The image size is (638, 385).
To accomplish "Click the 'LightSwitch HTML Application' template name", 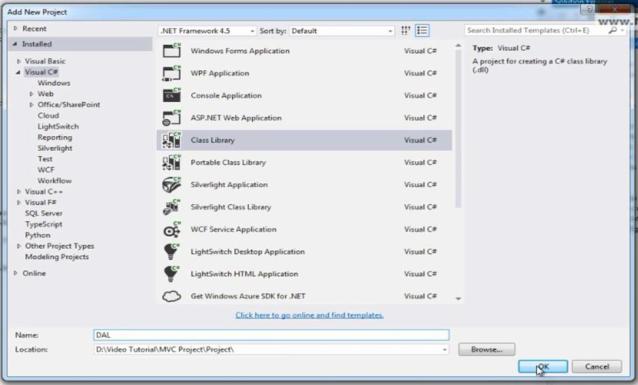I will pyautogui.click(x=244, y=274).
